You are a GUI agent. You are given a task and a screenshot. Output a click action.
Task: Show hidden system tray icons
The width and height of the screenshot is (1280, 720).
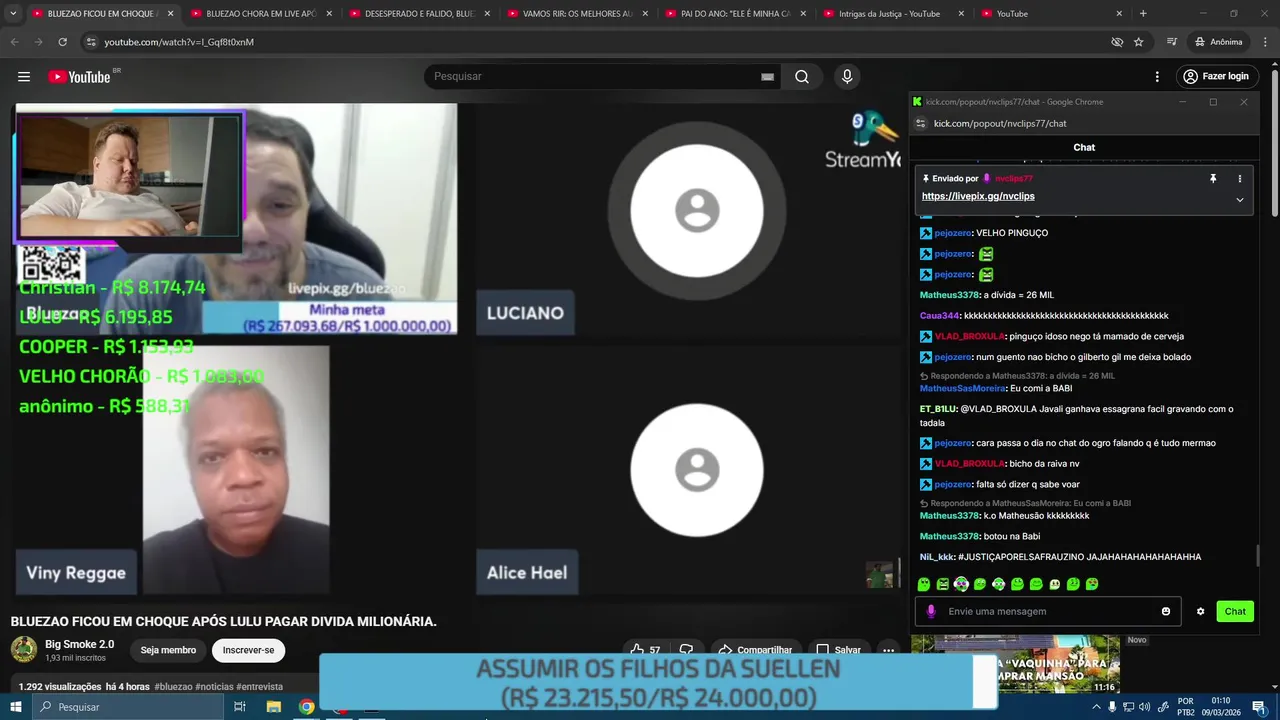(1097, 707)
